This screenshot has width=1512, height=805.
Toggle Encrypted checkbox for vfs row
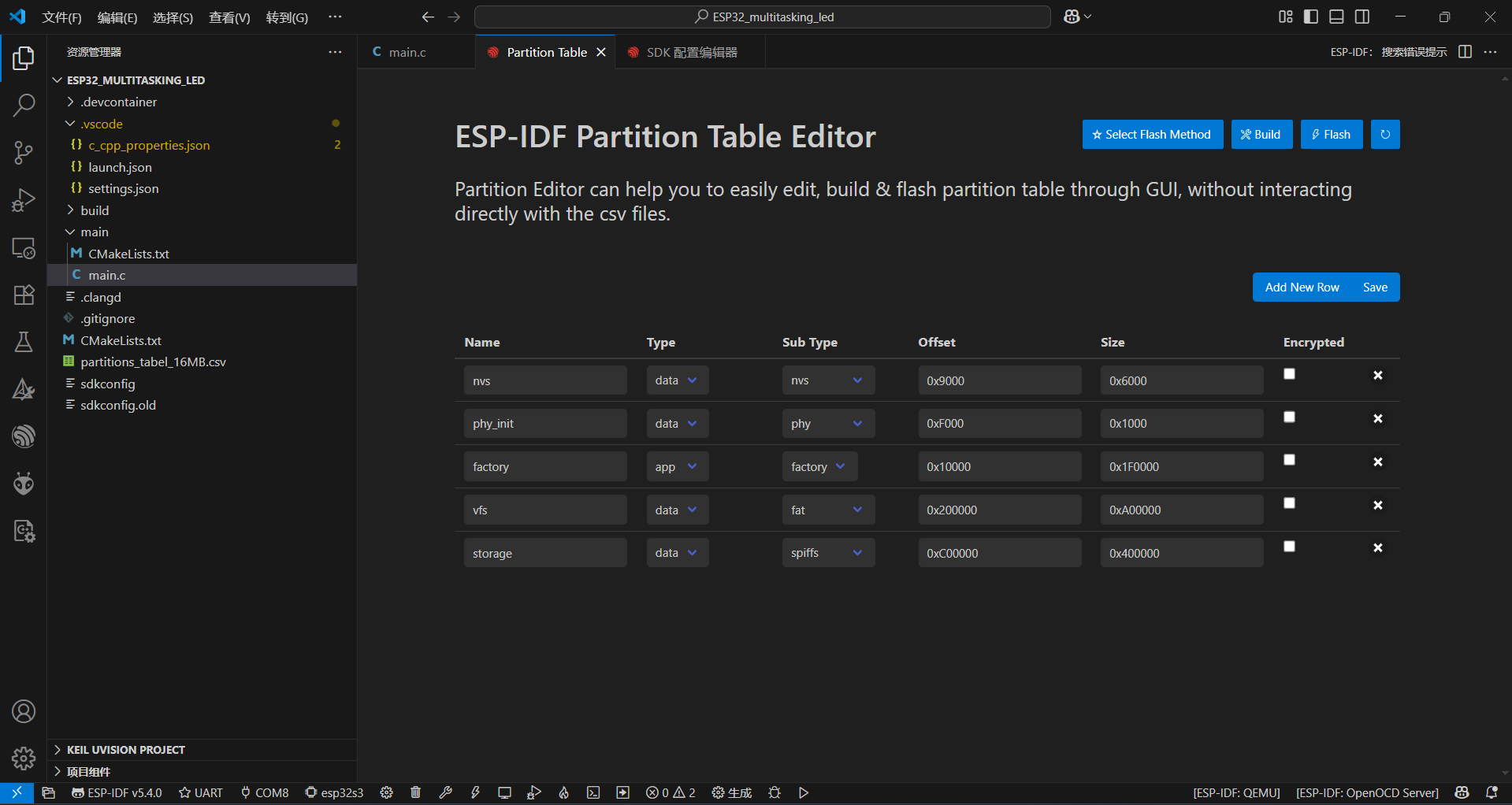point(1289,503)
